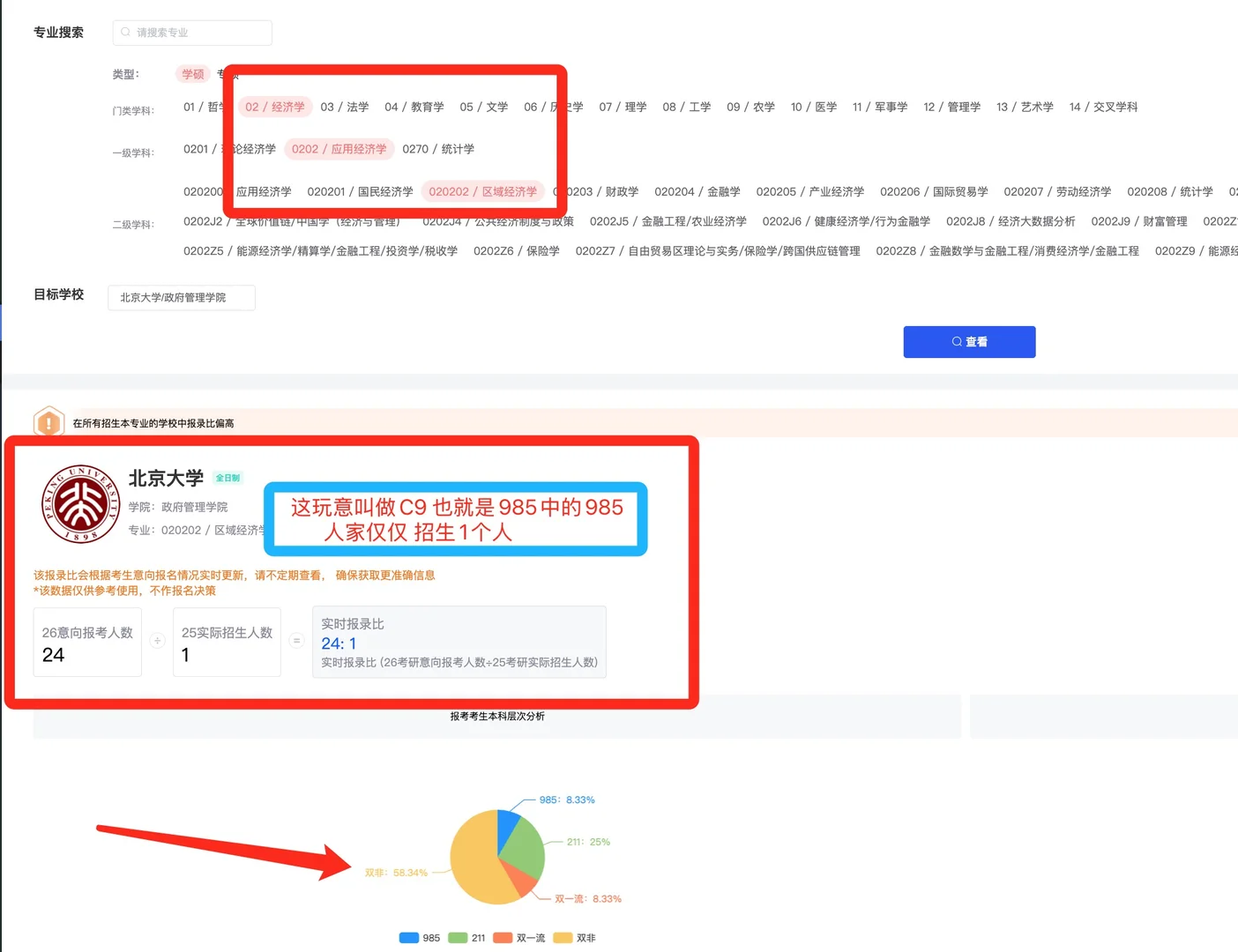The width and height of the screenshot is (1238, 952).
Task: Click the division sign icon between stats
Action: point(157,641)
